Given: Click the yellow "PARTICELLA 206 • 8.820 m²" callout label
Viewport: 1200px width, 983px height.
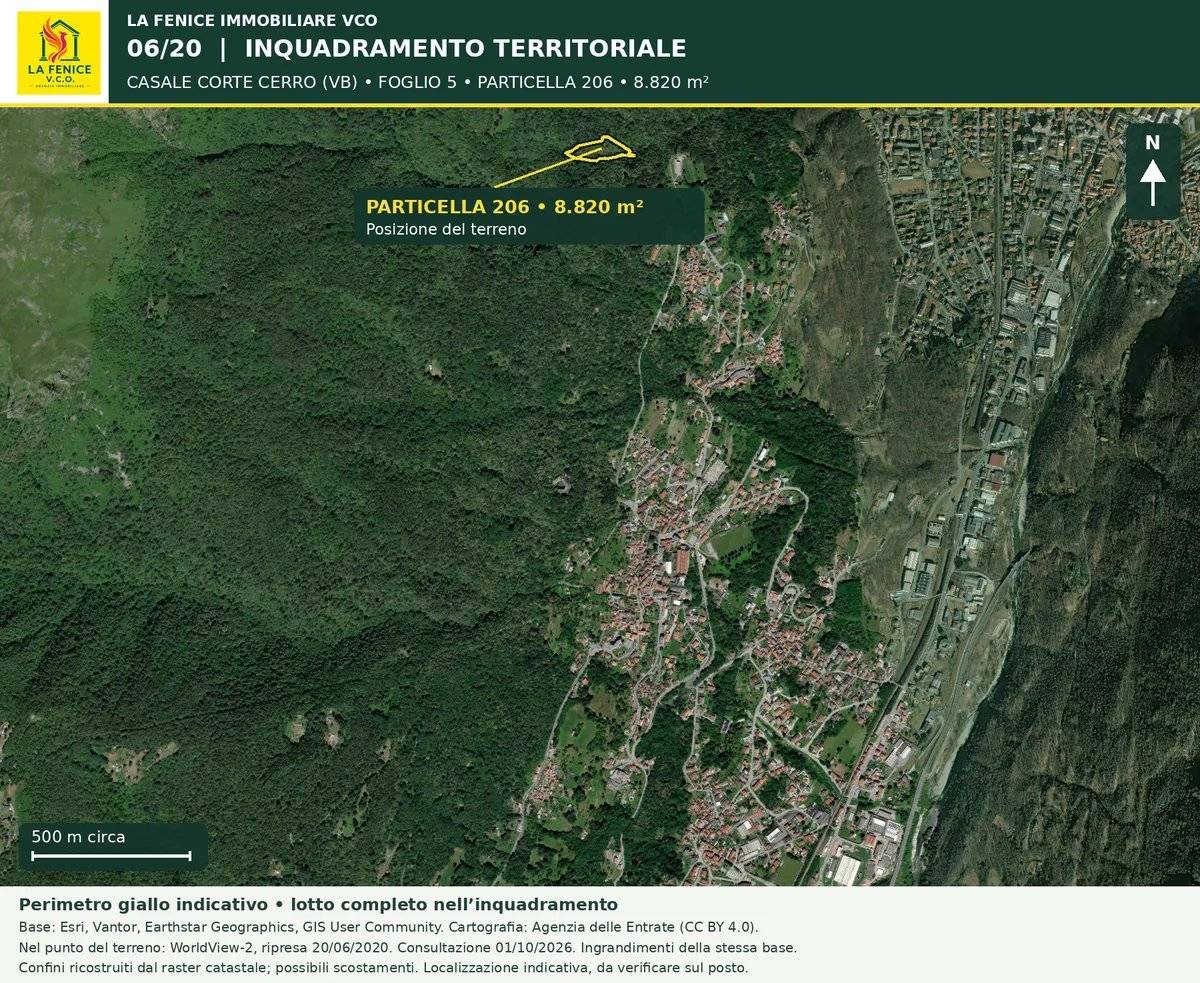Looking at the screenshot, I should coord(504,207).
